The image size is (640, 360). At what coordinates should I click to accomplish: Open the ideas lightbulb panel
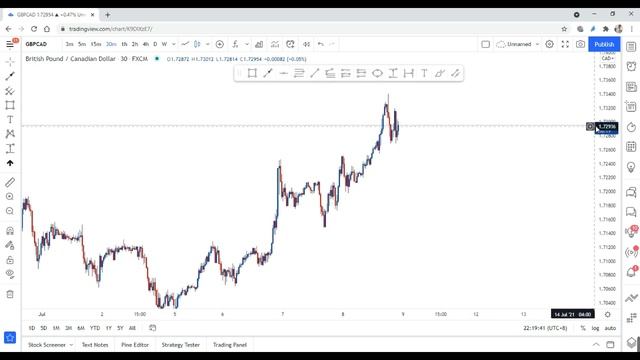coord(631,167)
